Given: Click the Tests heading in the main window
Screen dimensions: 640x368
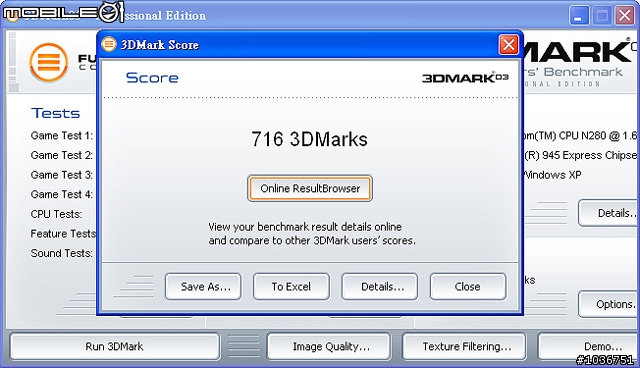Looking at the screenshot, I should coord(56,113).
